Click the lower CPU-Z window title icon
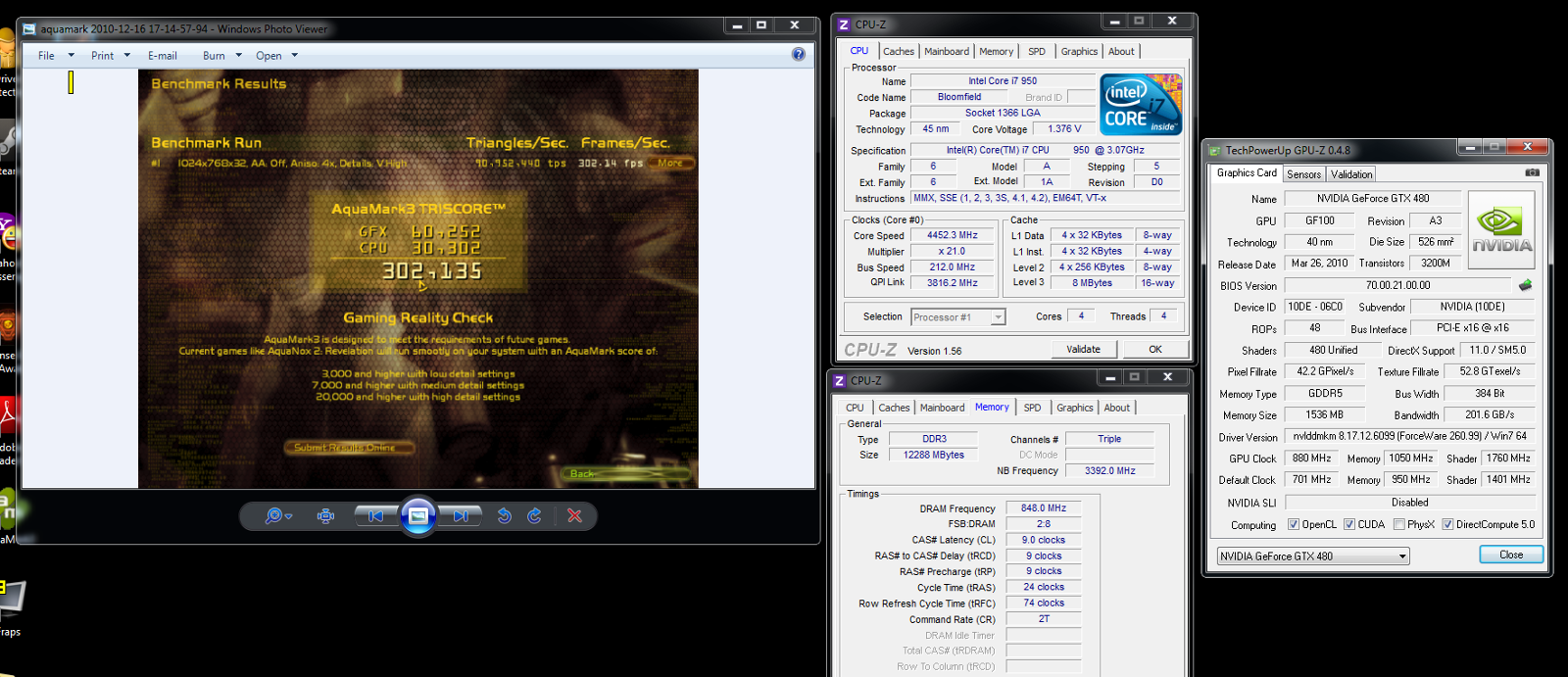Screen dimensions: 1568x677 coord(840,380)
